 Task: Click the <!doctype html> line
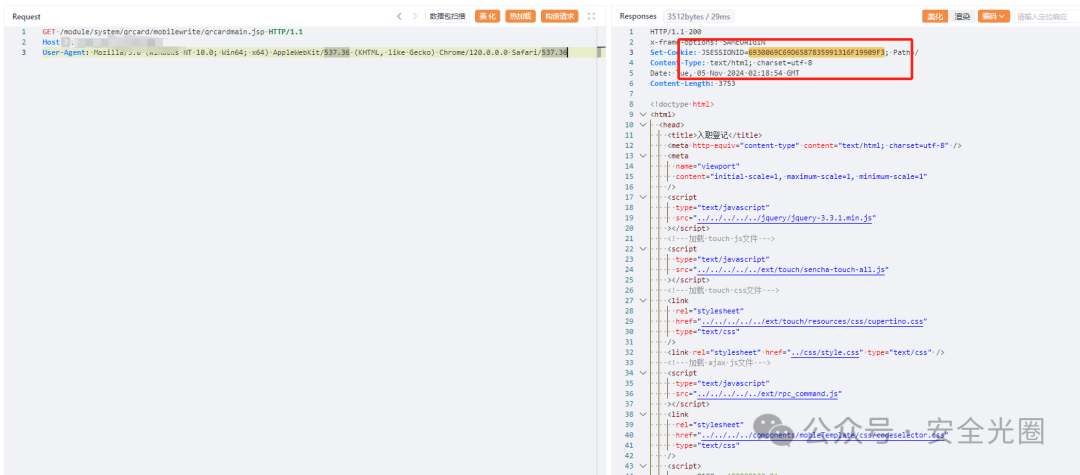(x=682, y=104)
